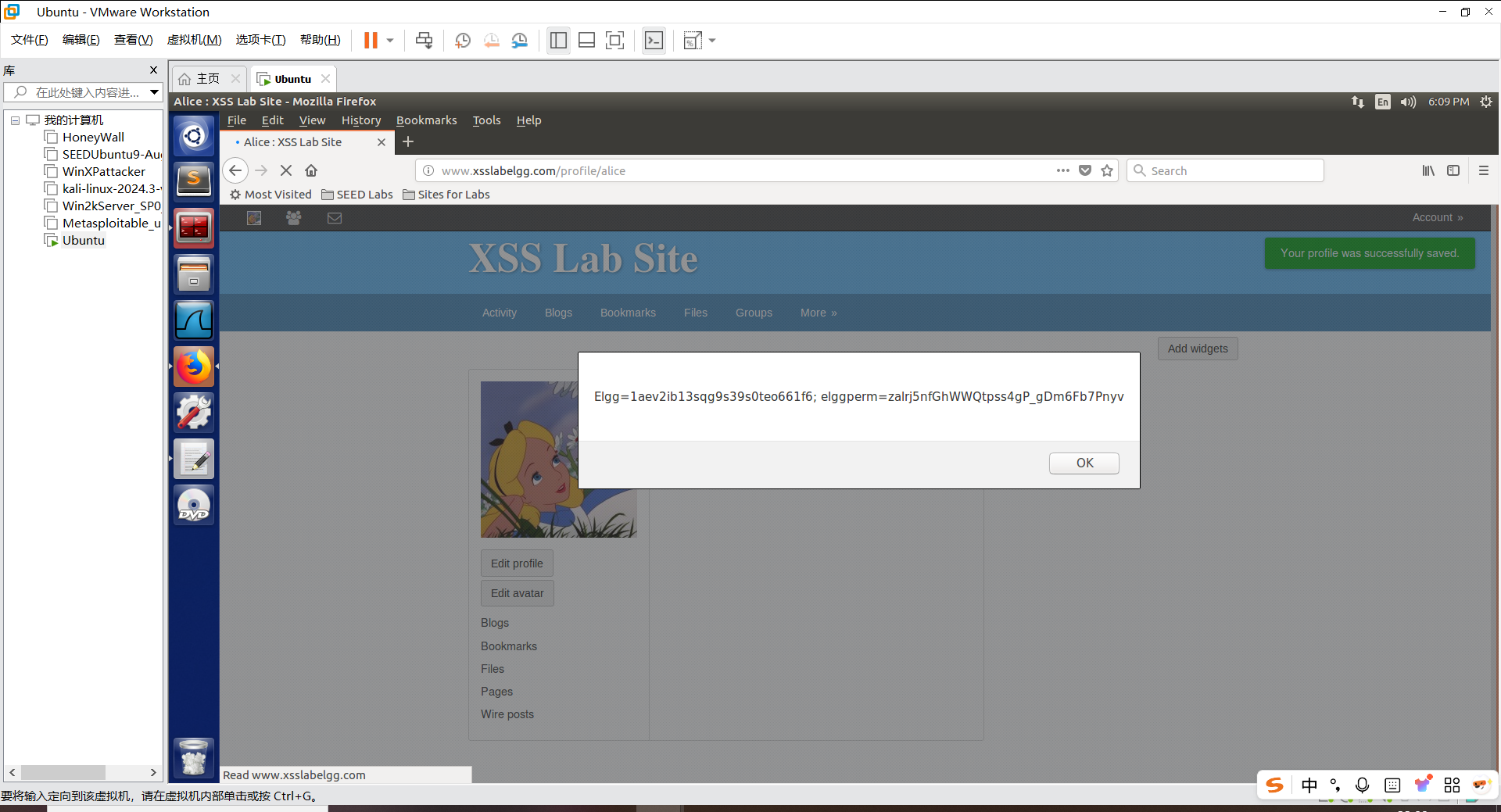Click Send Ctrl+Alt+Del toolbar icon
This screenshot has width=1501, height=812.
425,40
